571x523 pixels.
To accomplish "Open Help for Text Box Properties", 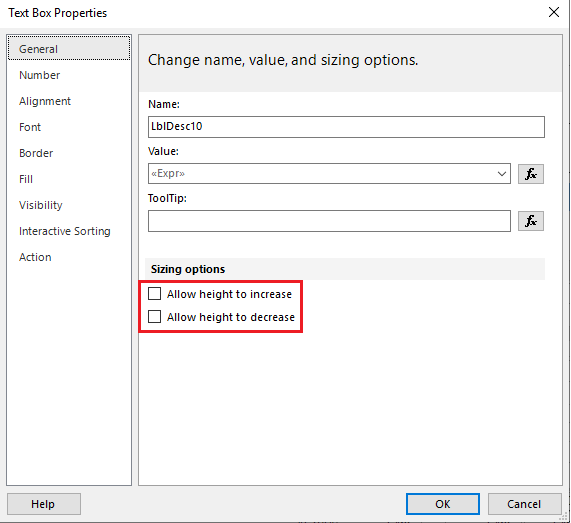I will (44, 504).
